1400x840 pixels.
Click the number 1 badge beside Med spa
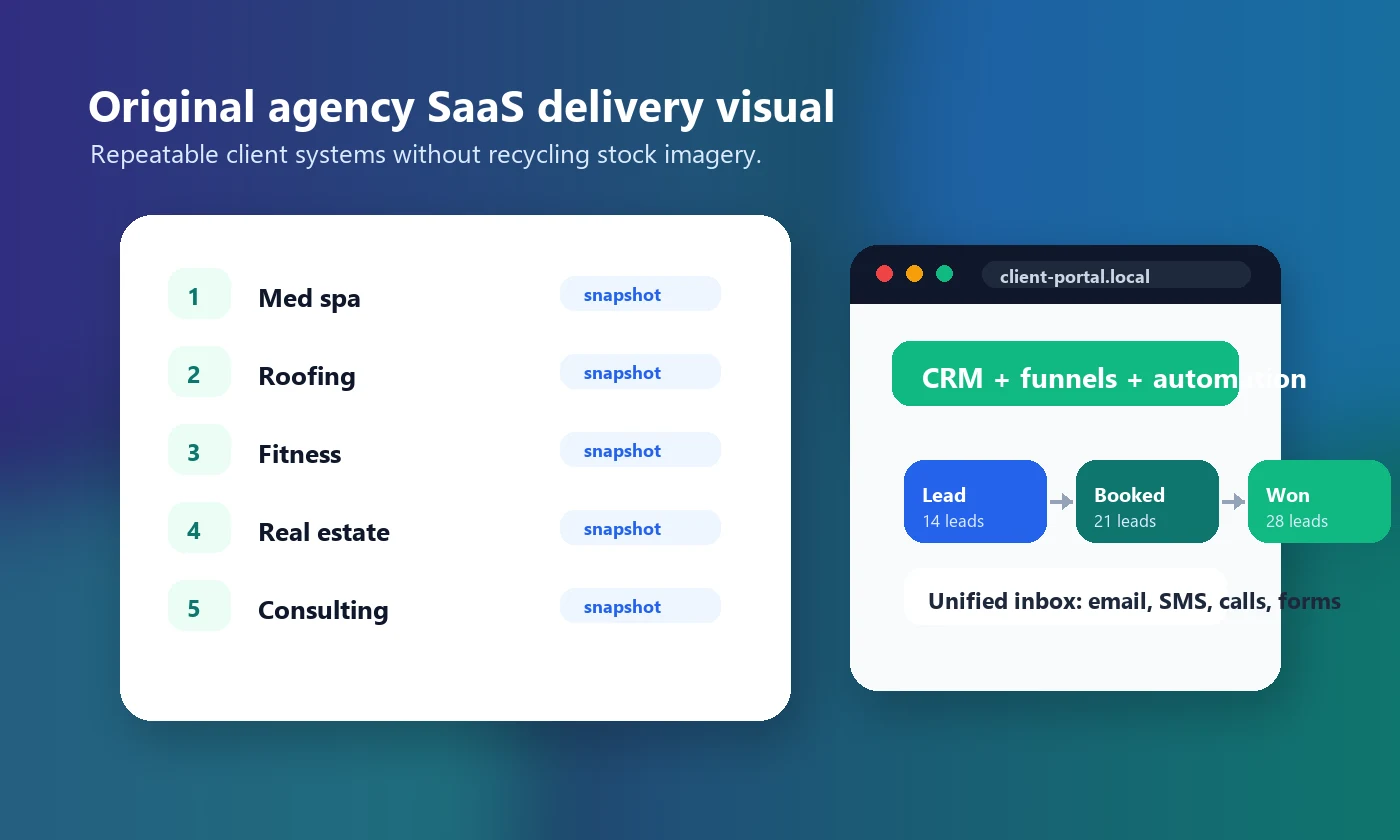(199, 294)
